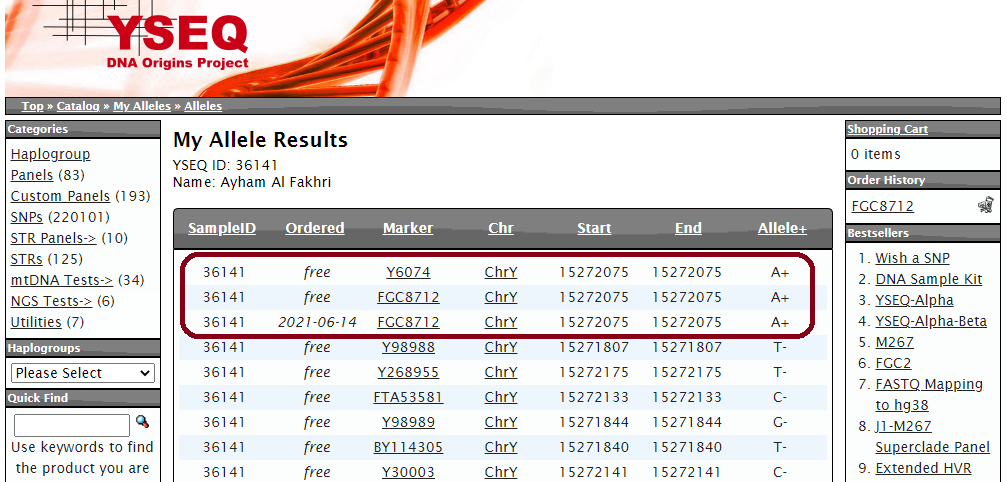1007x482 pixels.
Task: Navigate to Top in breadcrumb bar
Action: pyautogui.click(x=33, y=106)
